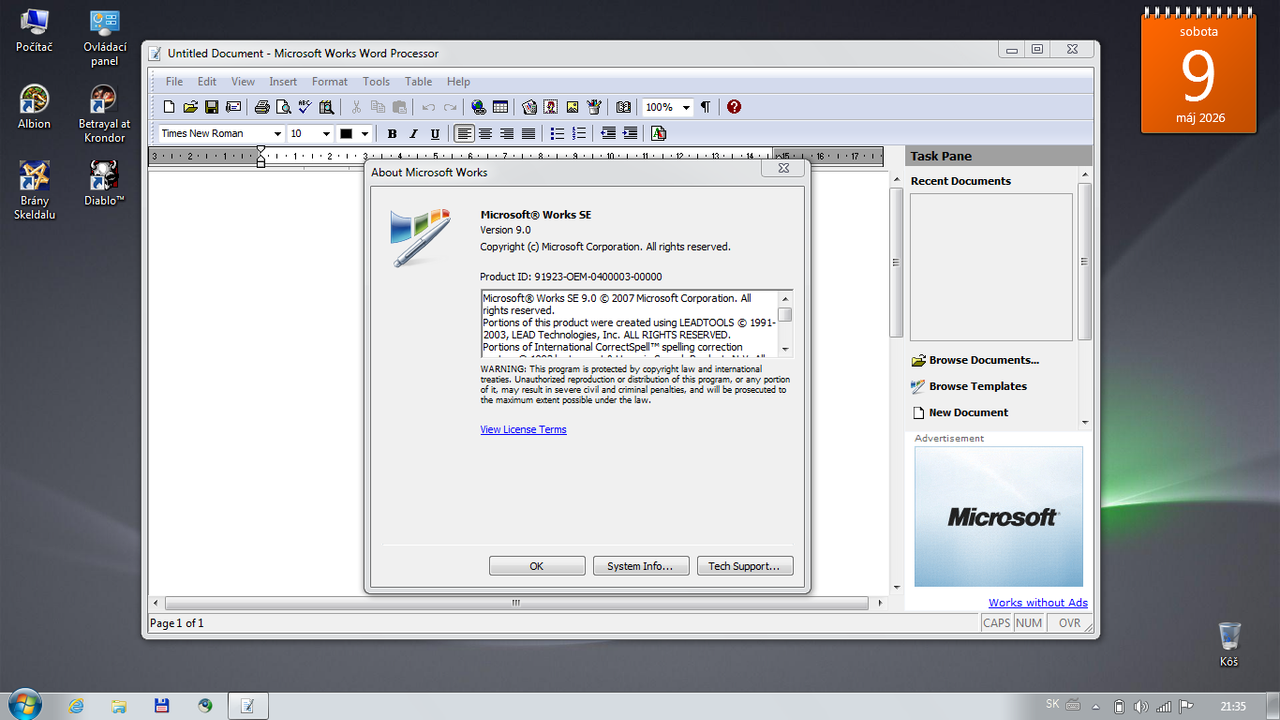1280x720 pixels.
Task: Open Print Preview from the toolbar
Action: (x=283, y=107)
